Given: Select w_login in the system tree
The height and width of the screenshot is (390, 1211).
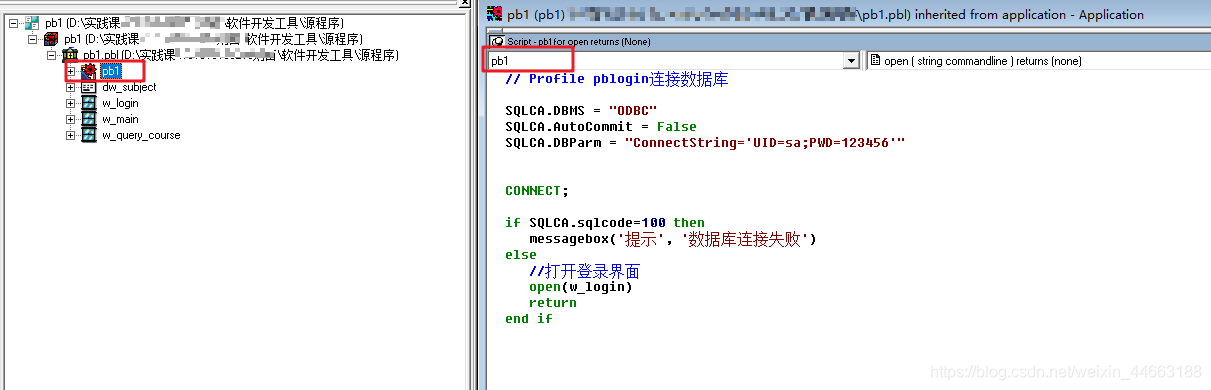Looking at the screenshot, I should tap(120, 103).
